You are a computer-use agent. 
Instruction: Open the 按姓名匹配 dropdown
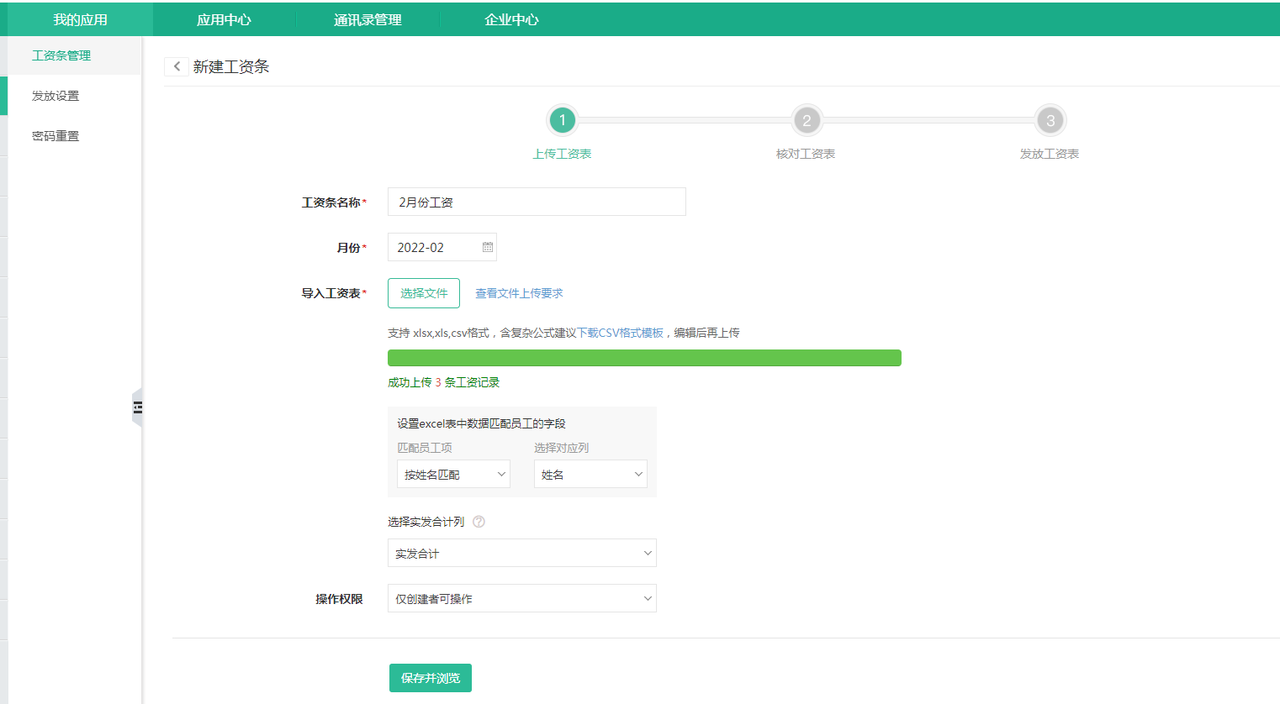pyautogui.click(x=453, y=474)
